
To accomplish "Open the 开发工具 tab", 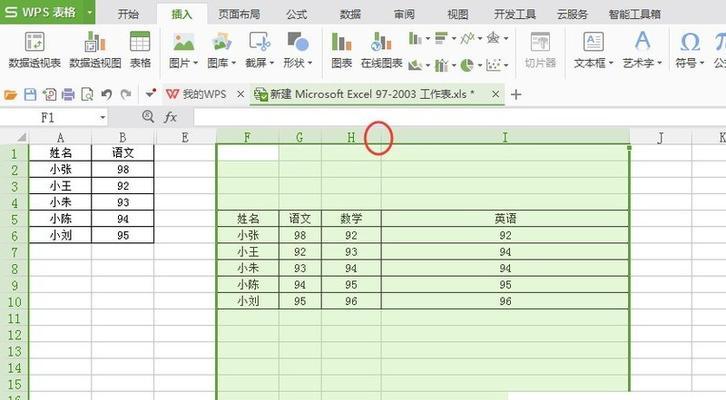I will point(515,14).
